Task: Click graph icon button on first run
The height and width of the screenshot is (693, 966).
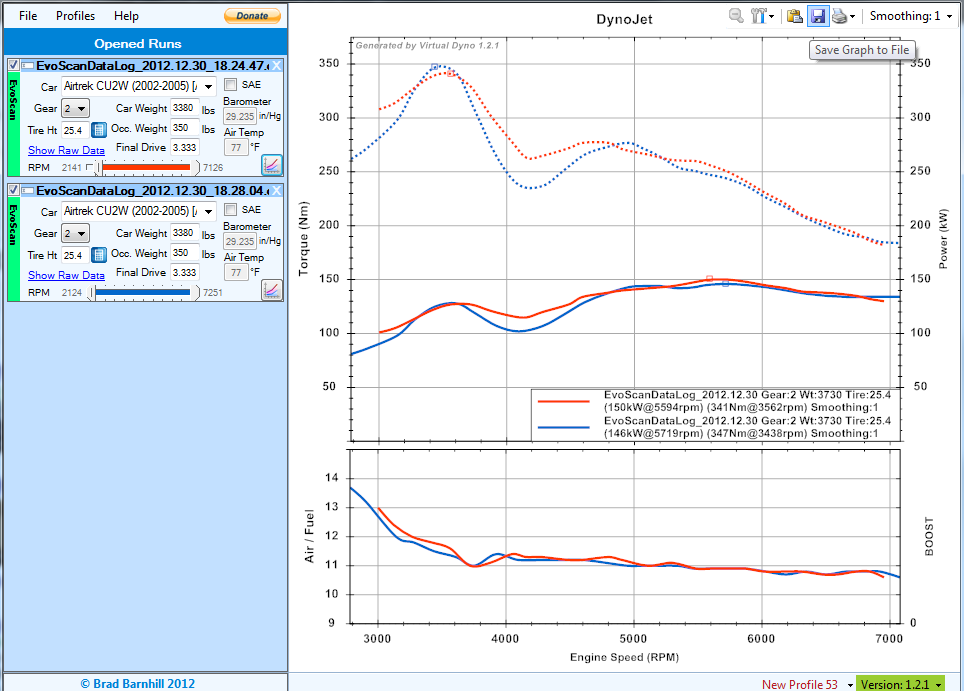Action: pos(272,165)
